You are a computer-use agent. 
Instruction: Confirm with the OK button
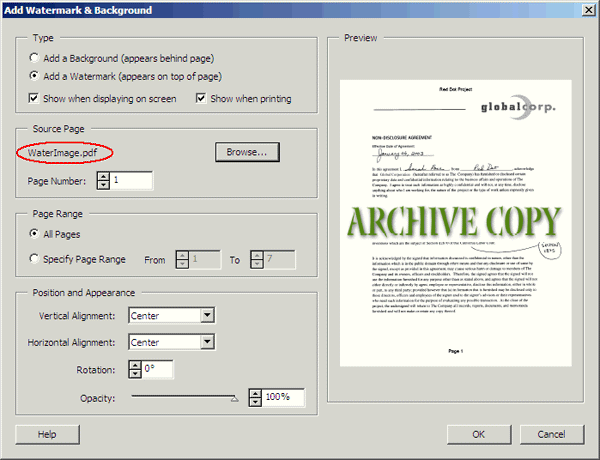pos(479,435)
